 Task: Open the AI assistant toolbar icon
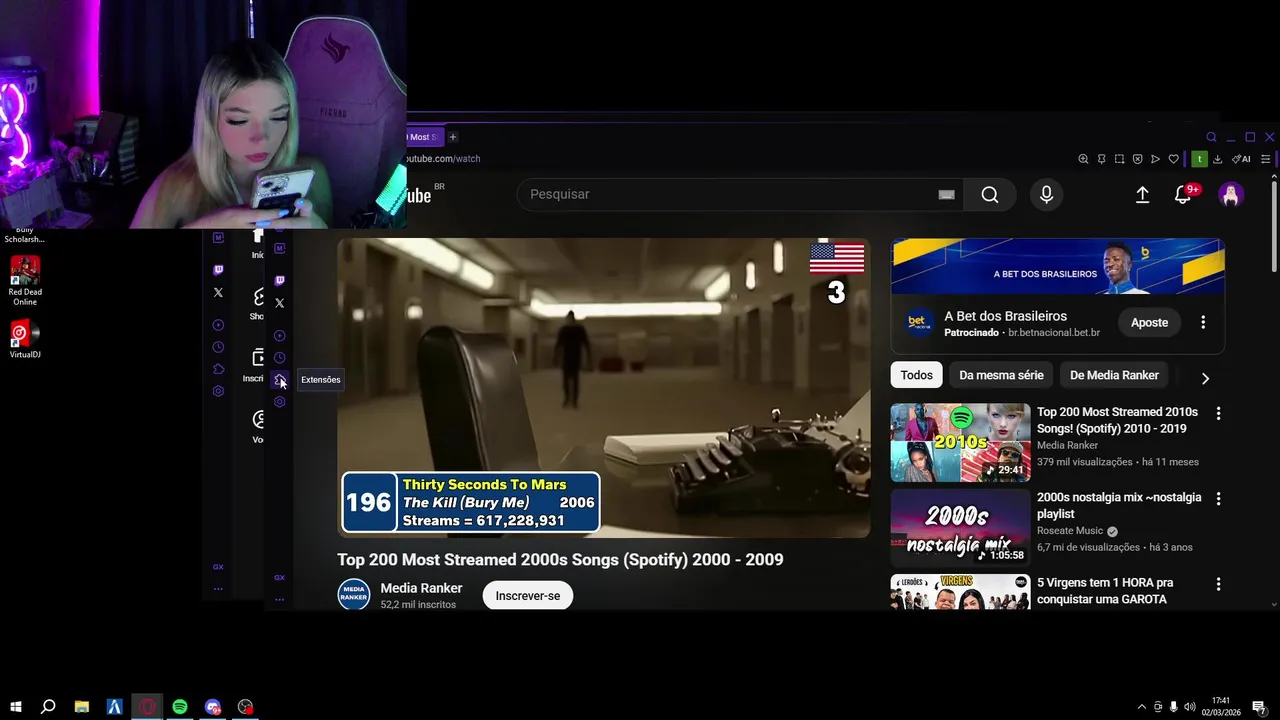(1241, 159)
